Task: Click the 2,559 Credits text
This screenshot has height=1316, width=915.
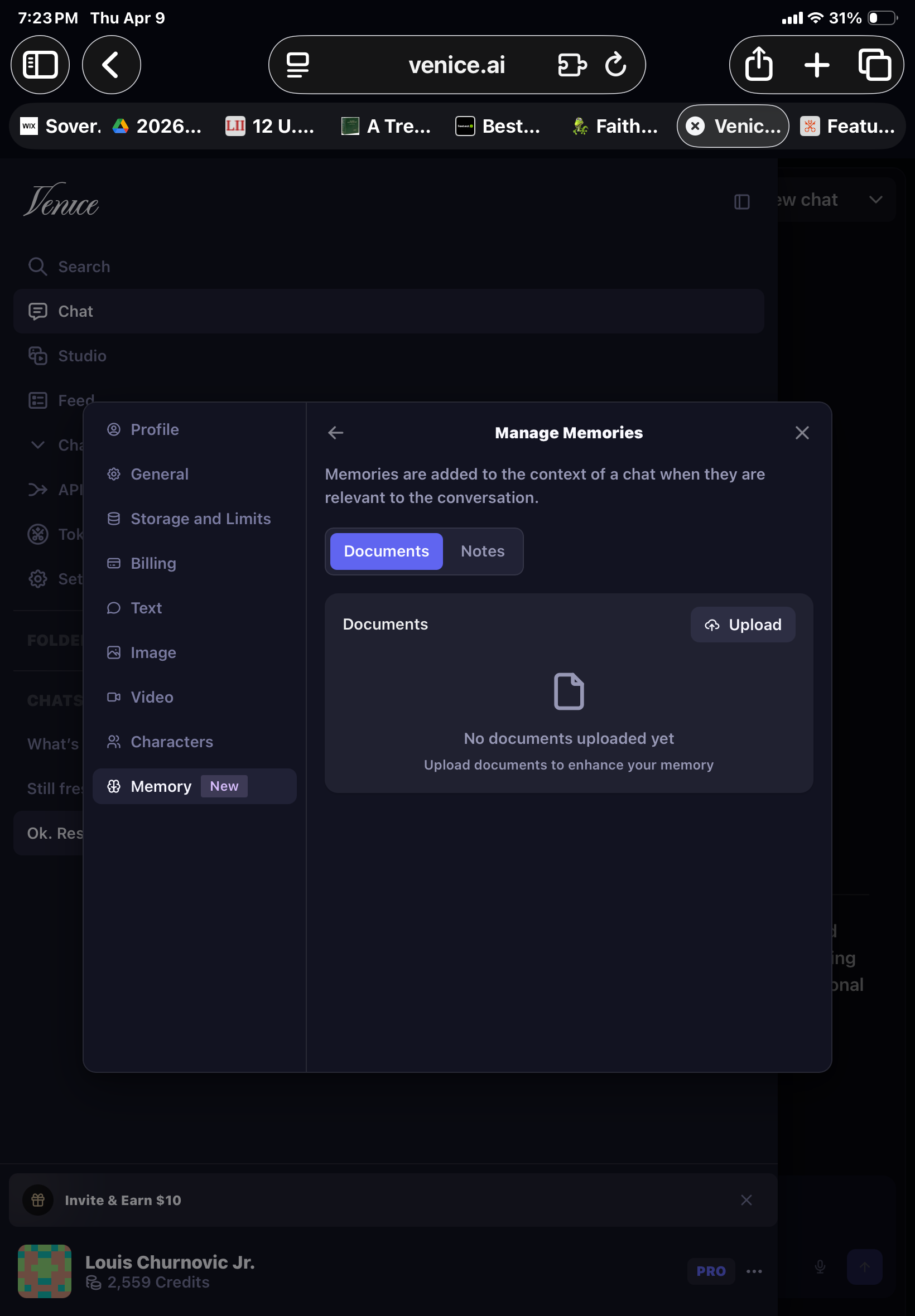Action: point(158,1282)
